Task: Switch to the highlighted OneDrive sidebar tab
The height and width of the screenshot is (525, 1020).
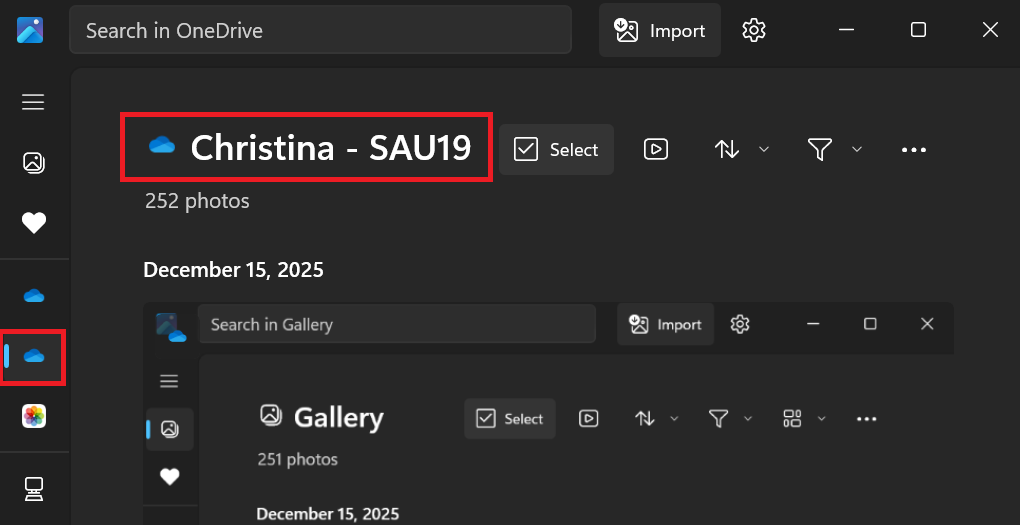Action: click(34, 356)
